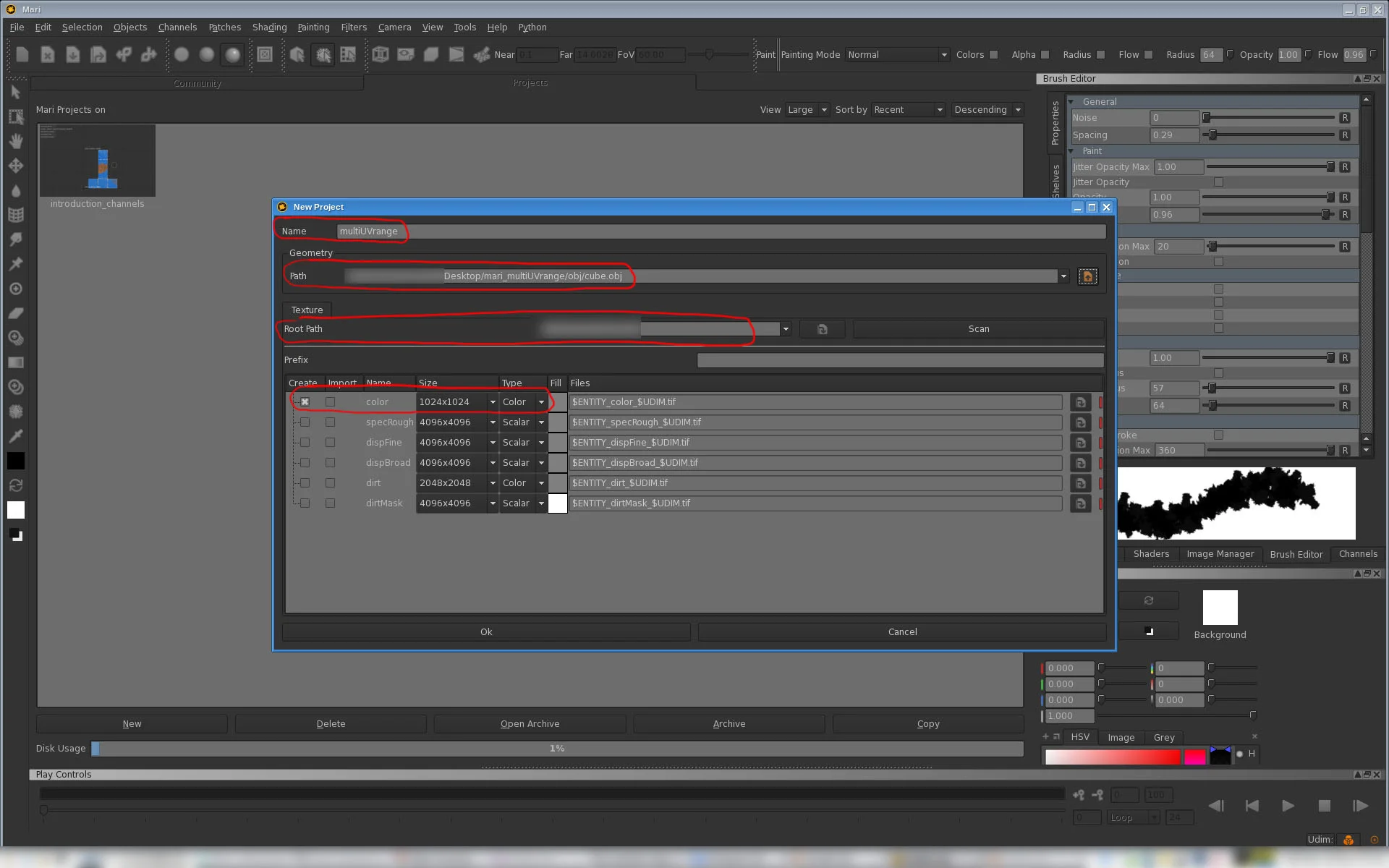1389x868 pixels.
Task: Click the browse icon for color channel files
Action: [1080, 402]
